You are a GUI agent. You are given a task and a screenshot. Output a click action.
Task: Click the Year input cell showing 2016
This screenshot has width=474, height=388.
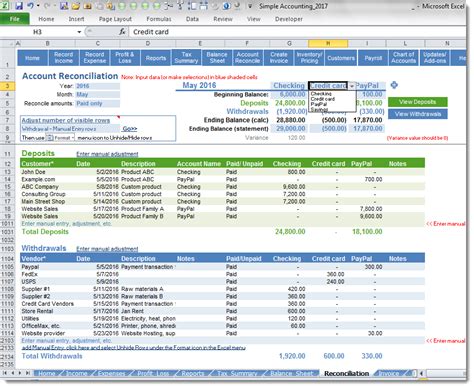97,86
